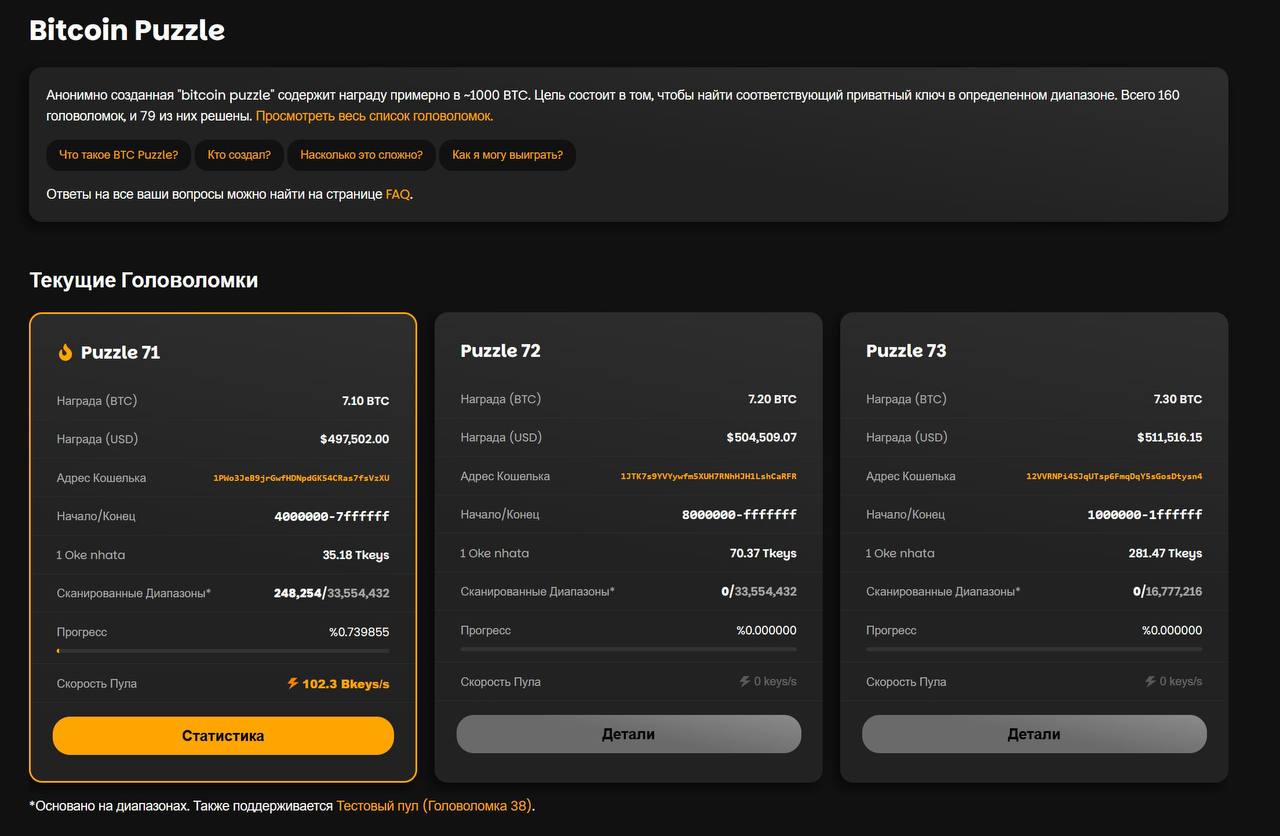Select the range "1000000-1ffffff"

(1145, 514)
